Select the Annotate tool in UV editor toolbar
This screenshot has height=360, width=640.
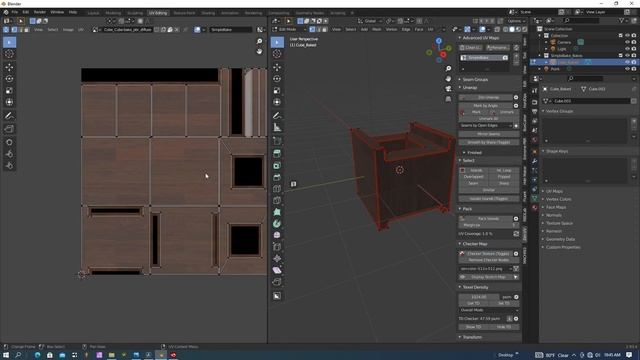click(9, 116)
